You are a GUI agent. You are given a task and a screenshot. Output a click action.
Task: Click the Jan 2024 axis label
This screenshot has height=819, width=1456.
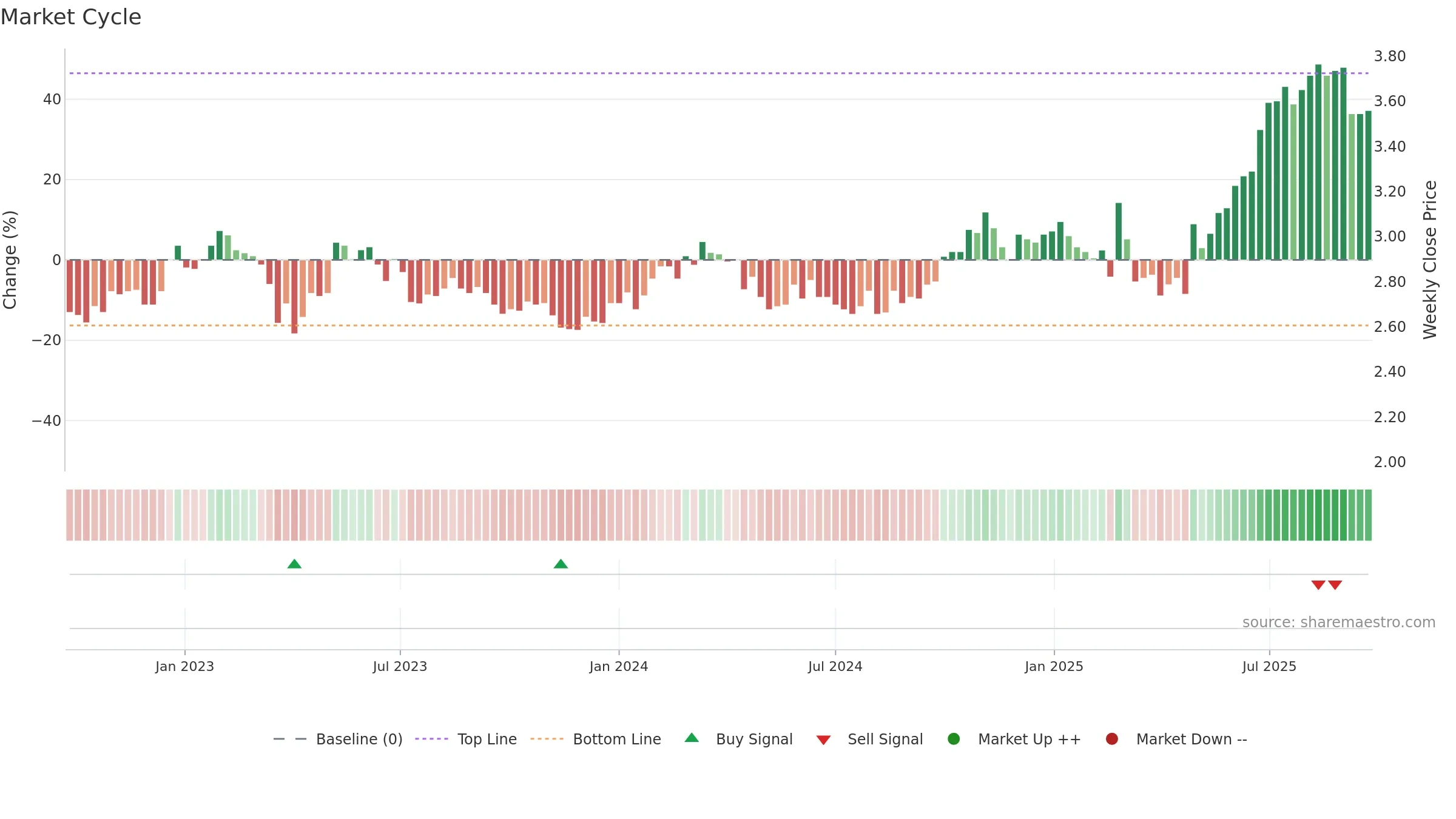click(x=619, y=666)
